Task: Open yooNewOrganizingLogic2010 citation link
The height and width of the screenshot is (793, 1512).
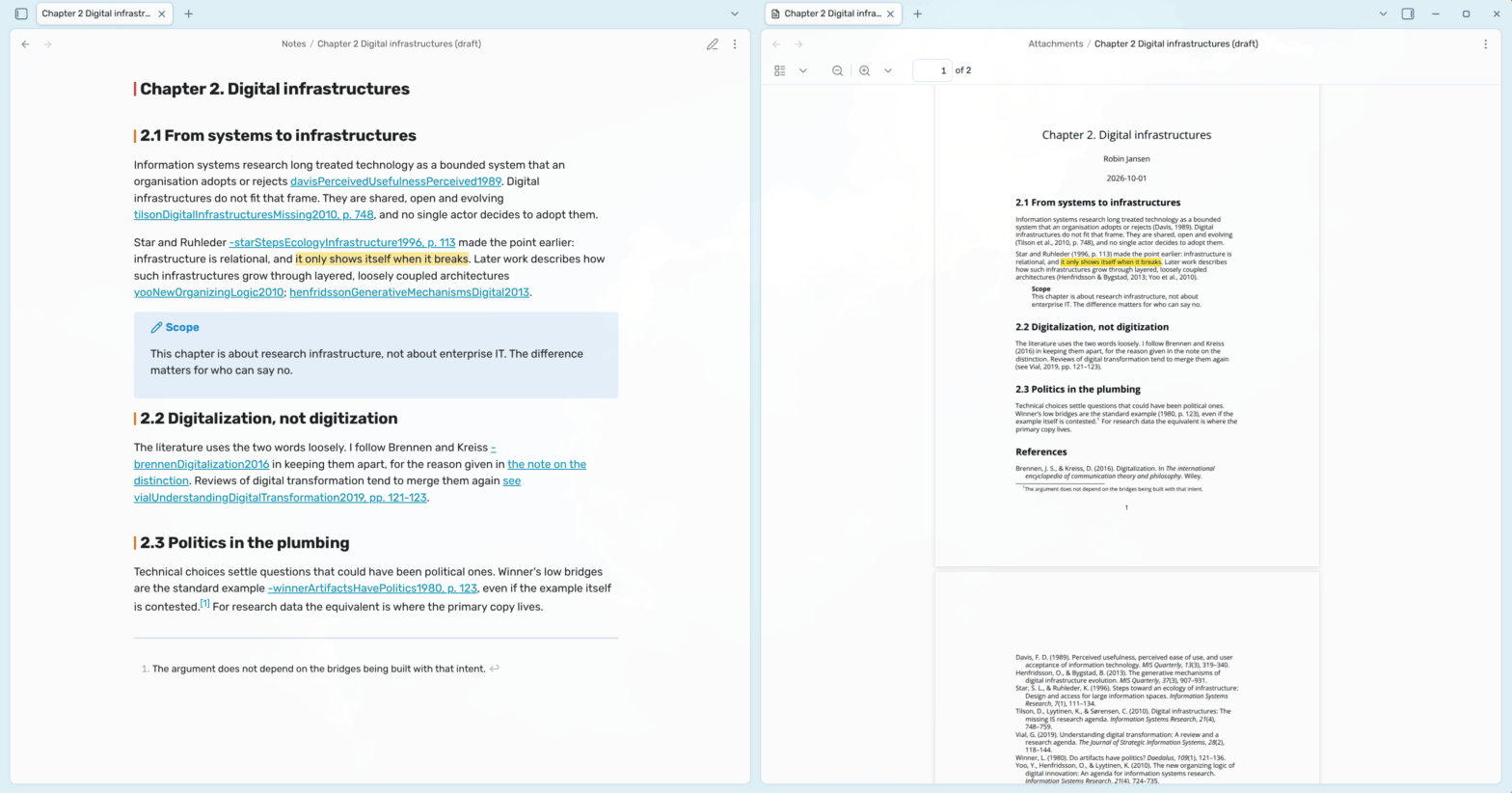Action: (208, 292)
